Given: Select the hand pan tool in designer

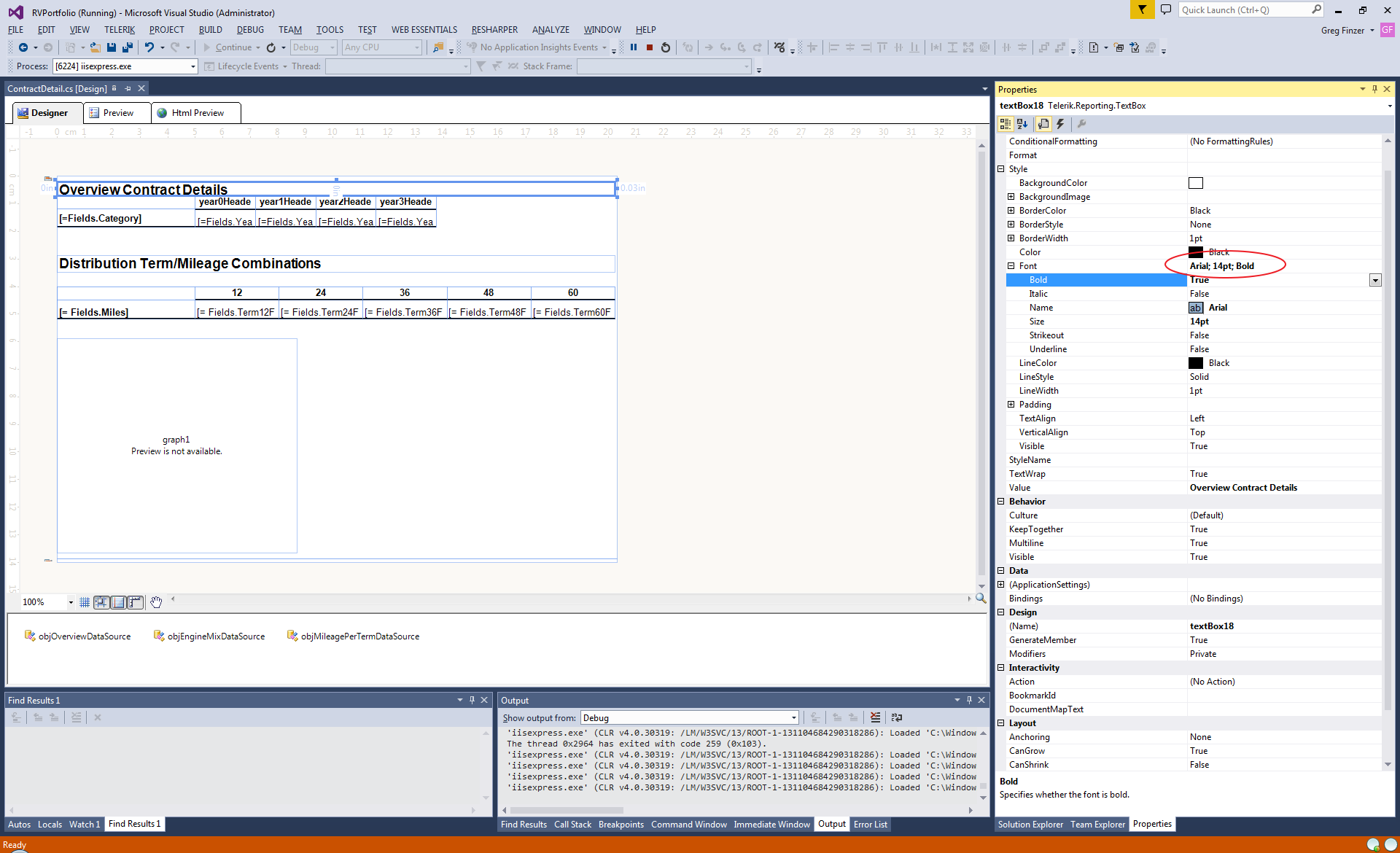Looking at the screenshot, I should tap(156, 602).
